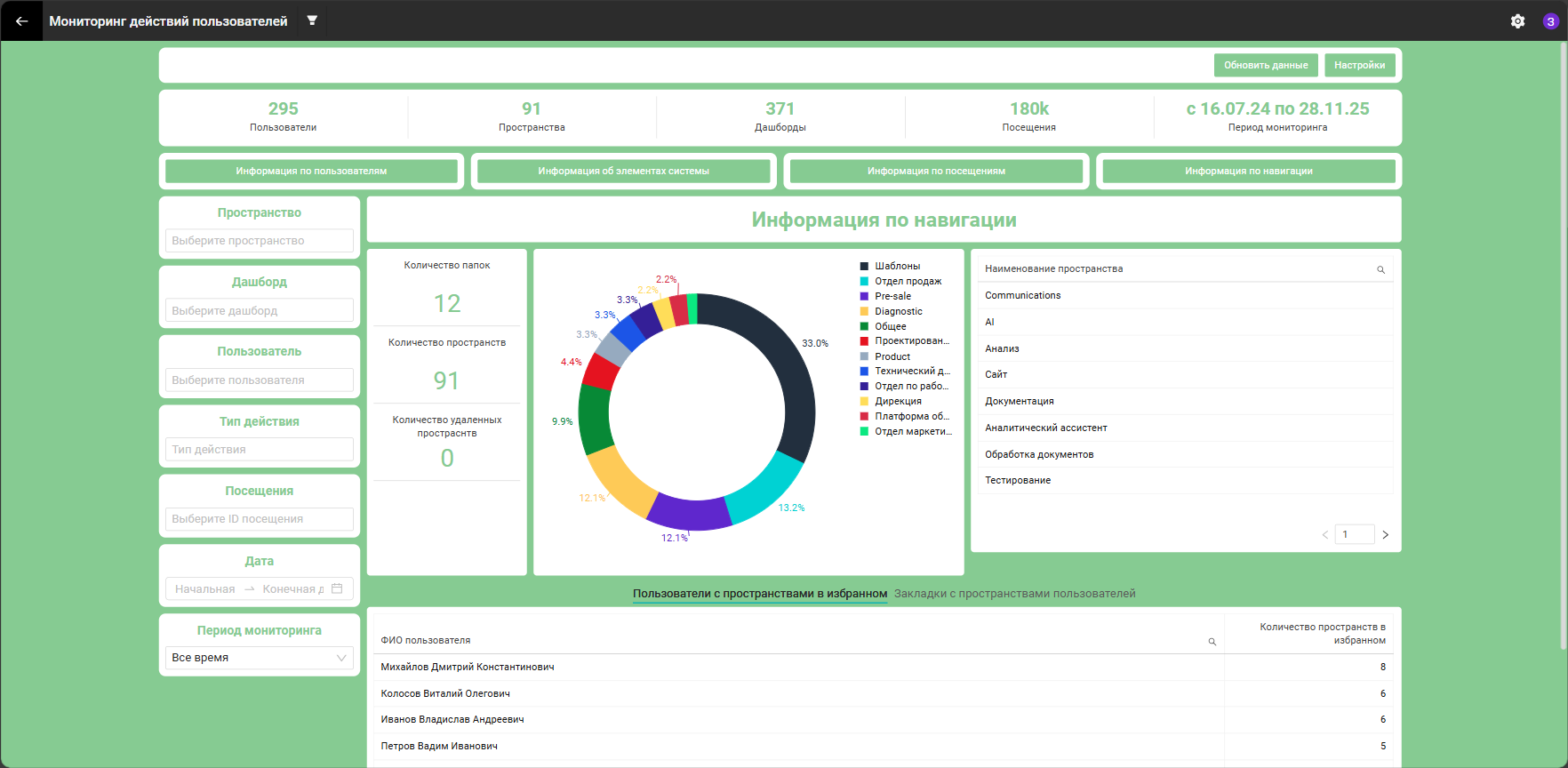
Task: Open Информация по посещениям section
Action: (936, 171)
